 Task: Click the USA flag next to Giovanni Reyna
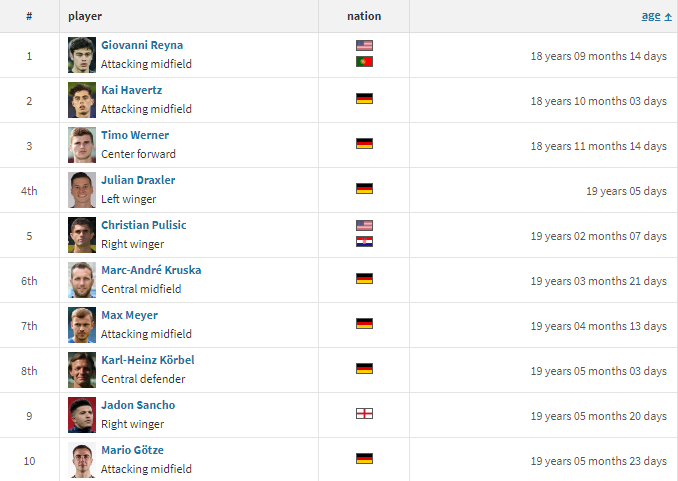[364, 45]
